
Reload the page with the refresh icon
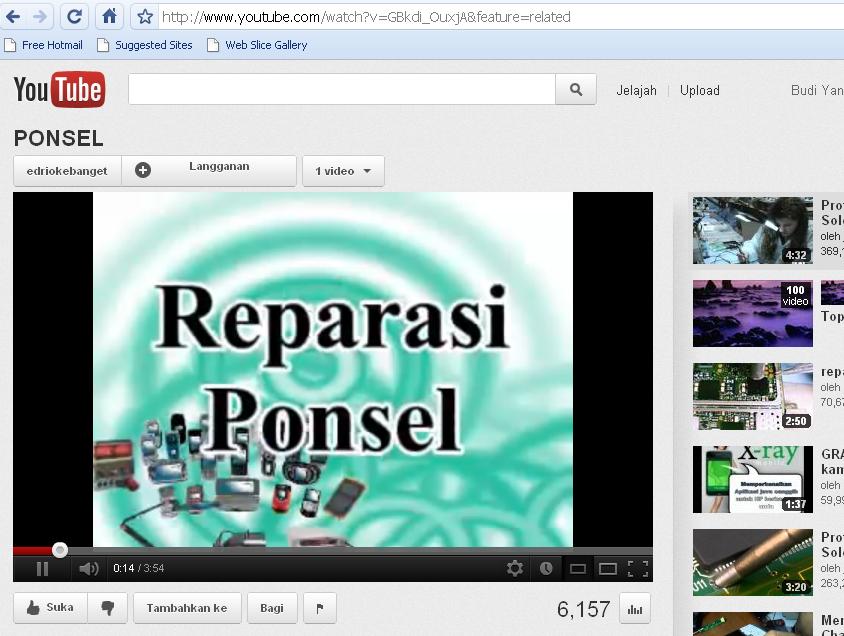[74, 17]
